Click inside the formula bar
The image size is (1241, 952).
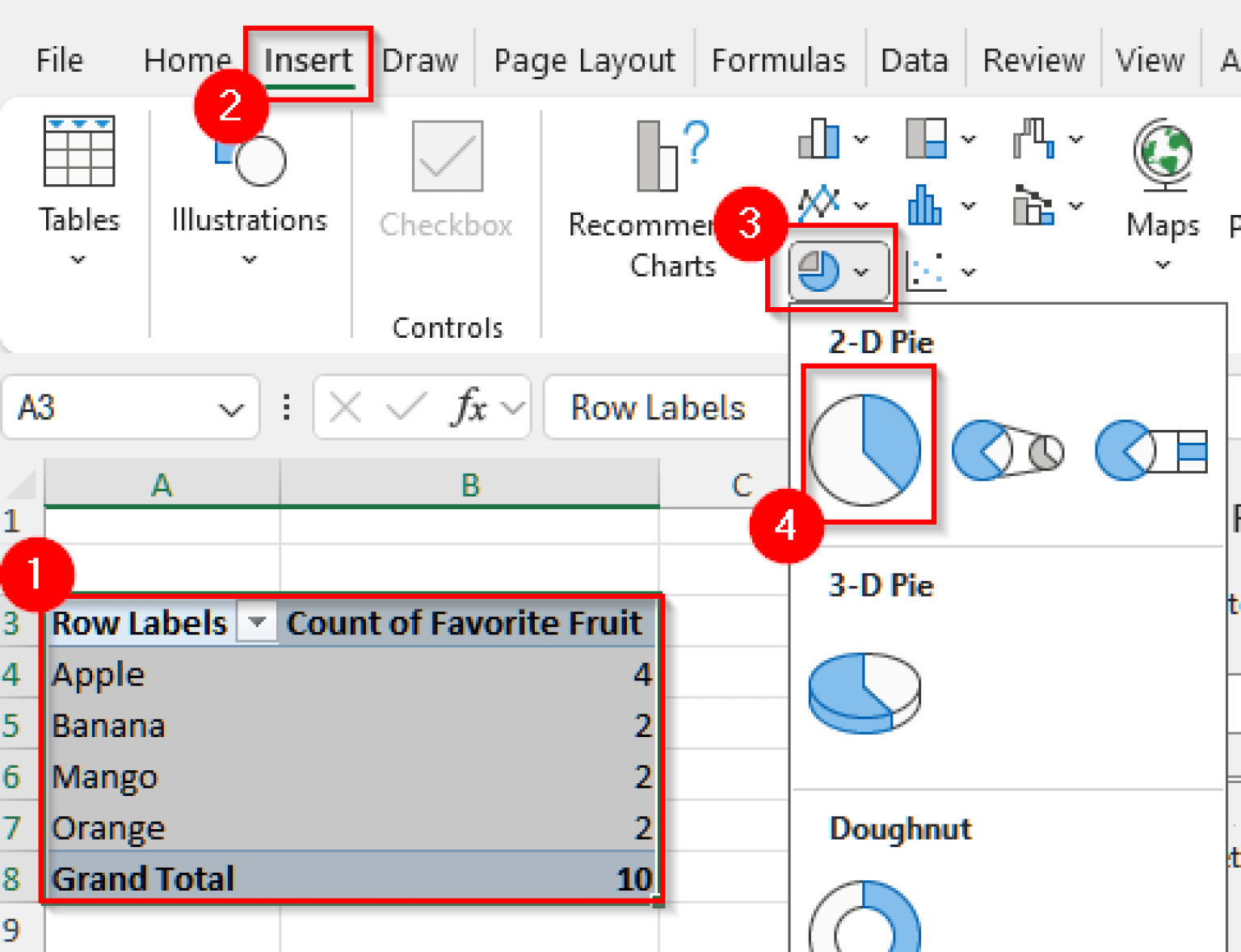pyautogui.click(x=687, y=408)
